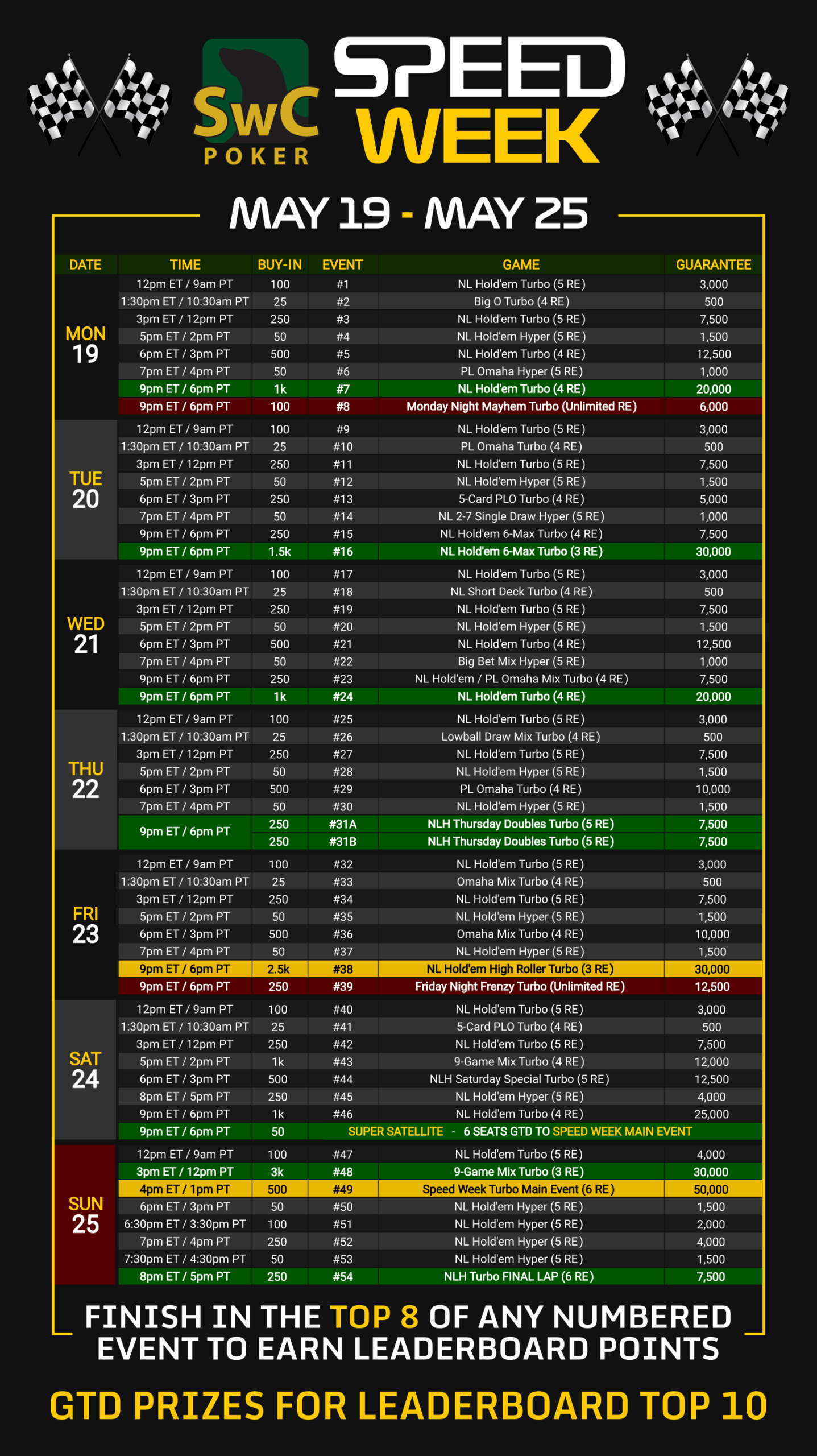Click 'NL Hold'em / PL Omaha Mix Turbo (4 RE)'

(x=521, y=679)
